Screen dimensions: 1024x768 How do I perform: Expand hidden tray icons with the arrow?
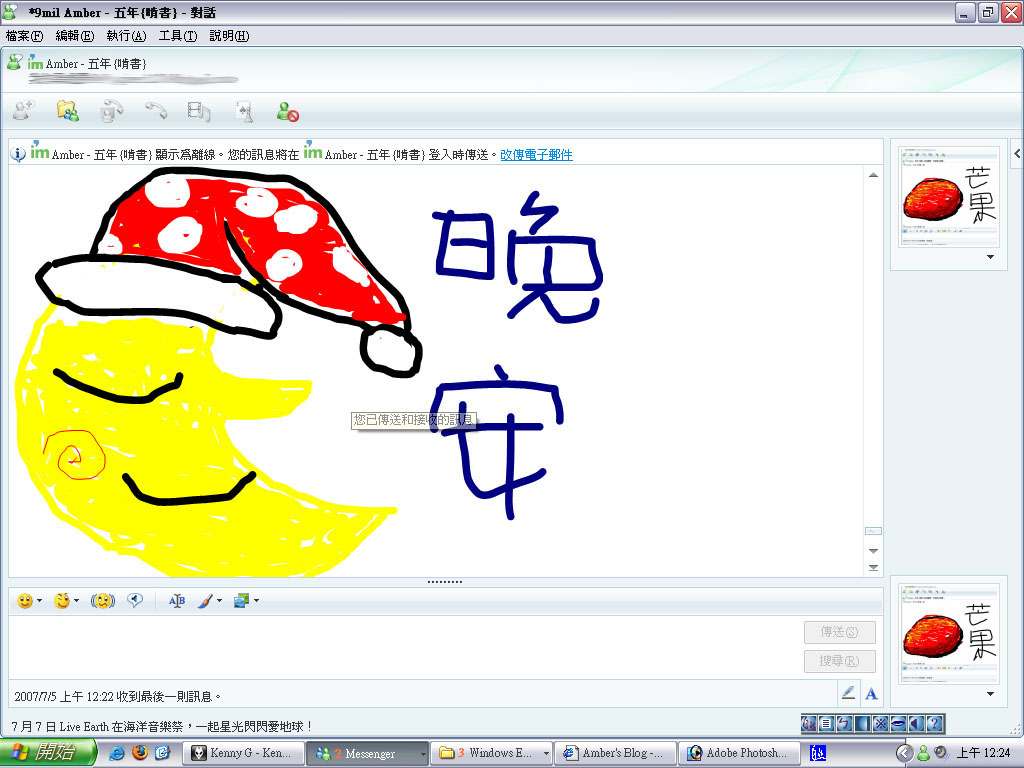[x=904, y=754]
